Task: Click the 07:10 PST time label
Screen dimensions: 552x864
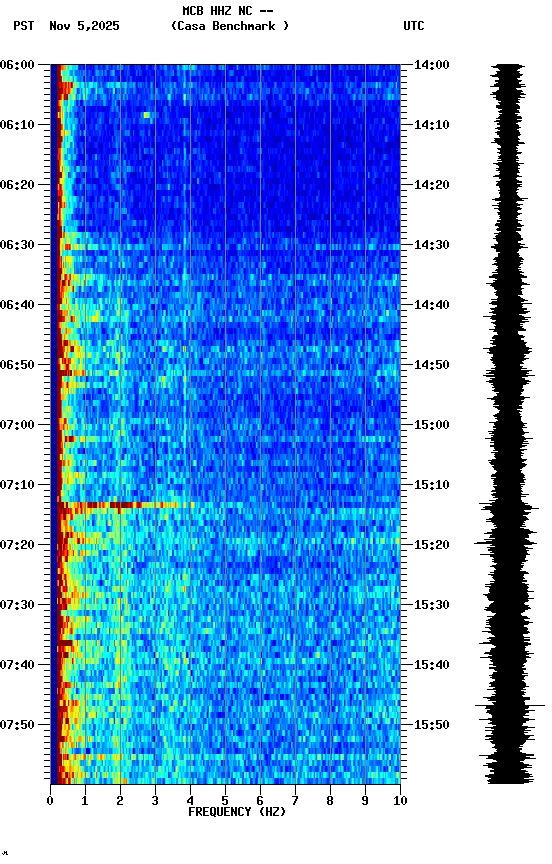Action: [x=17, y=485]
